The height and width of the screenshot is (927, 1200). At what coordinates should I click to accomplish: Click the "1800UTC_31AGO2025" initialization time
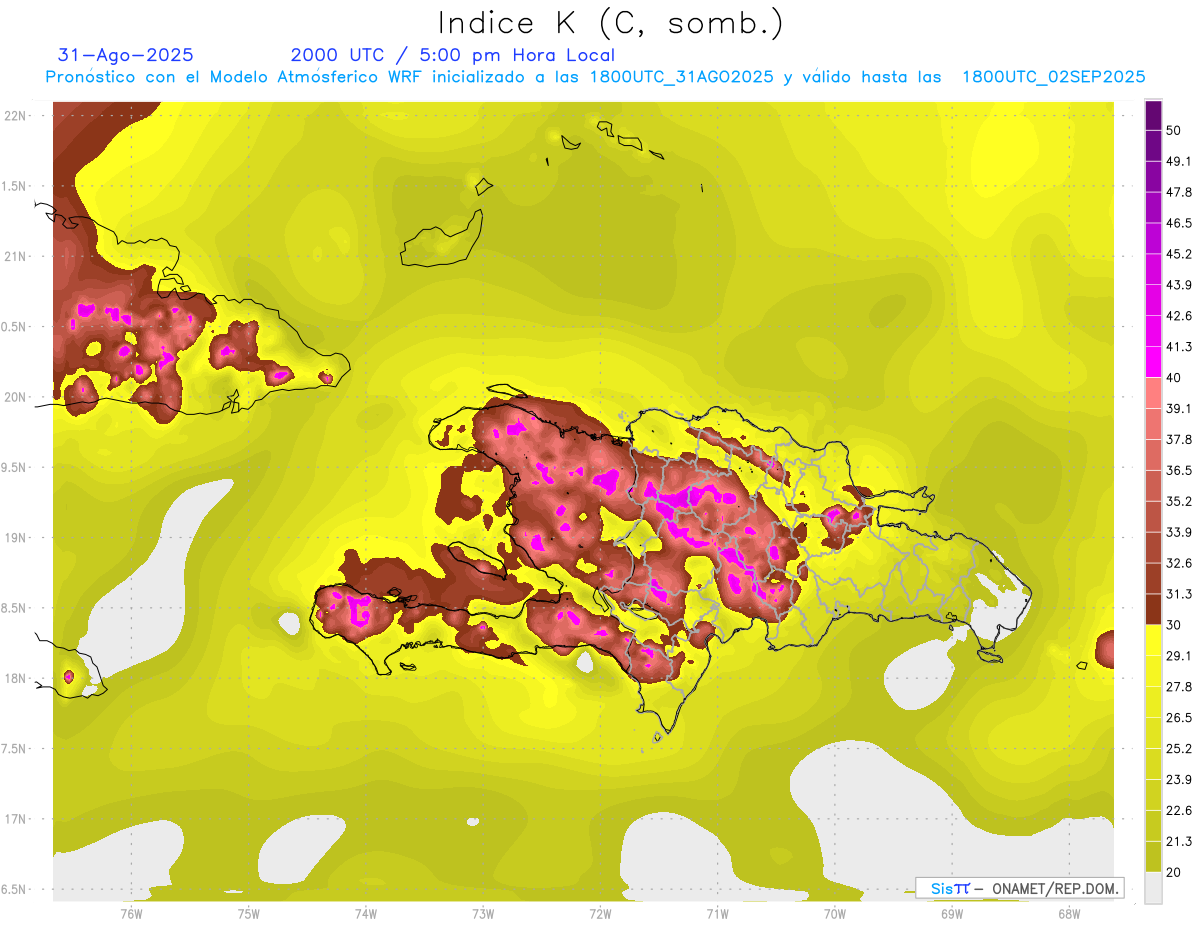pos(682,77)
